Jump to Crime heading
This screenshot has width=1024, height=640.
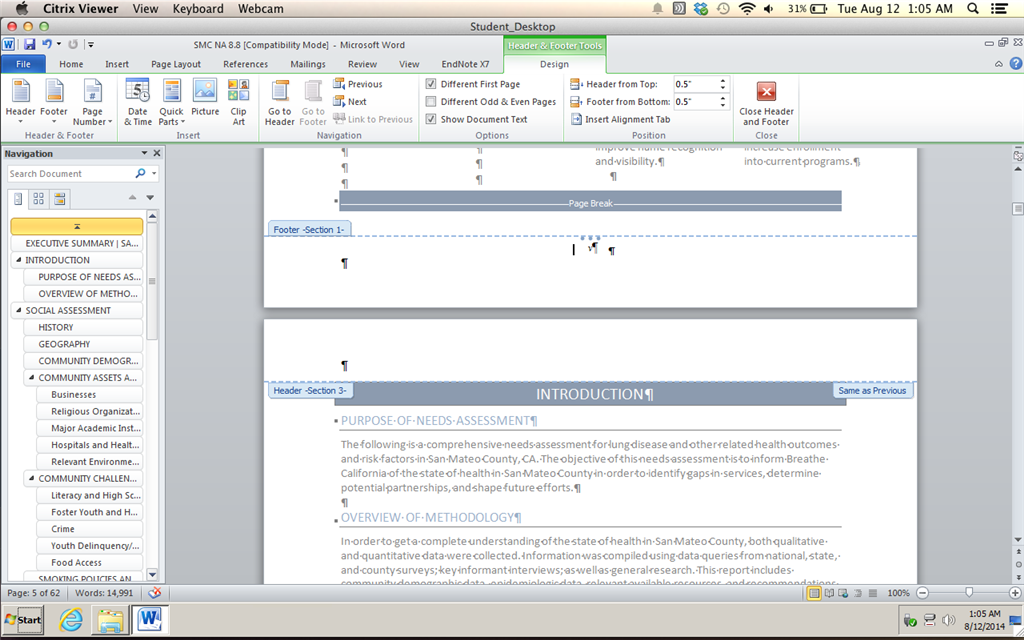(x=89, y=529)
